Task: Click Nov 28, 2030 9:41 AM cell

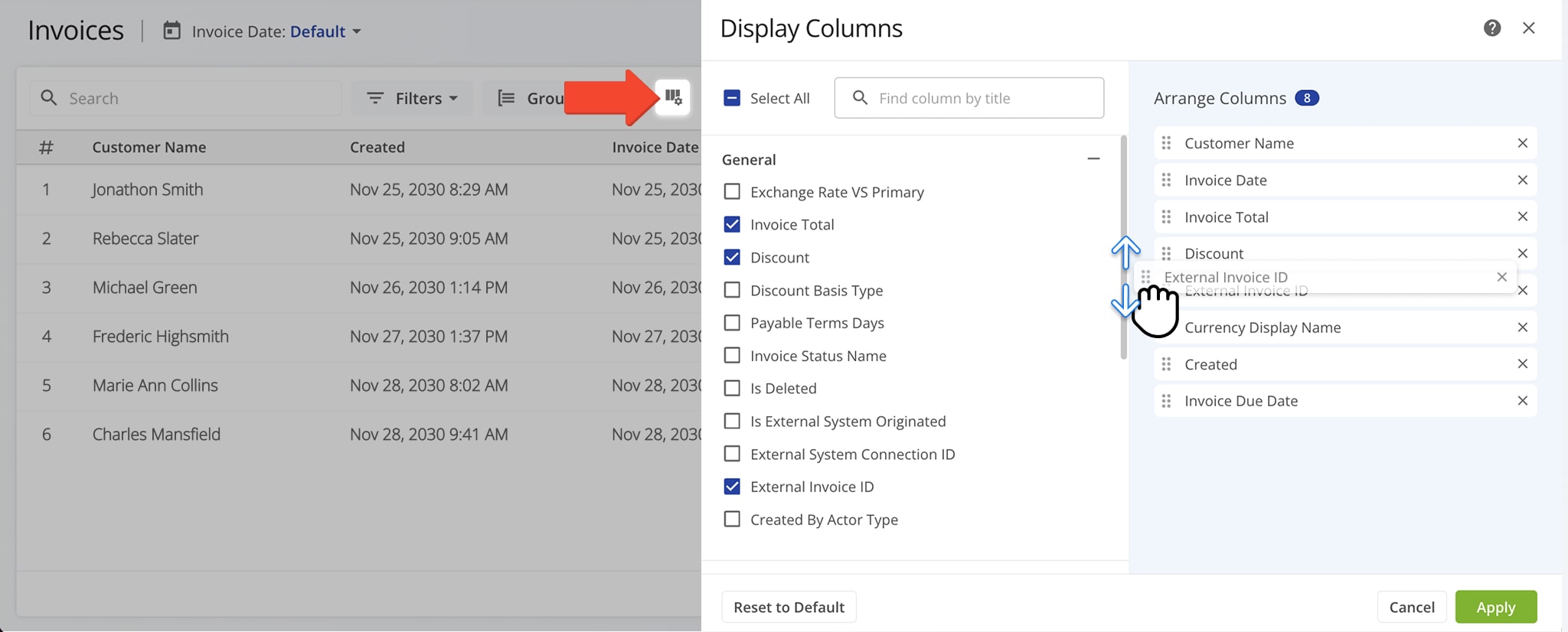Action: click(429, 435)
